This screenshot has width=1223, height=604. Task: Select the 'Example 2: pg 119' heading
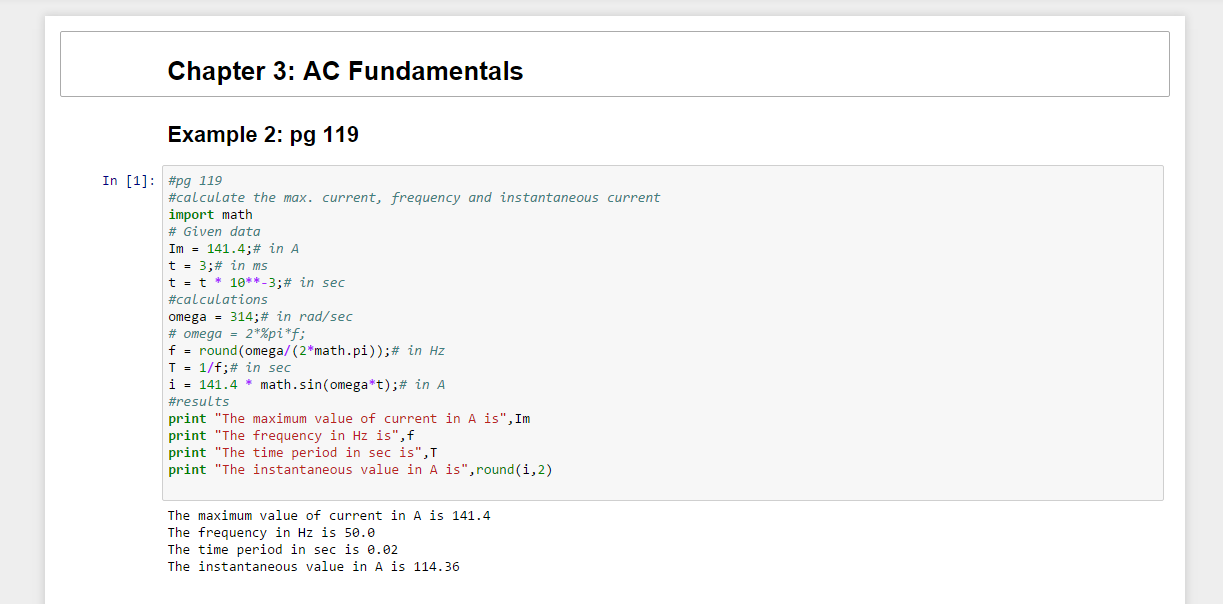point(263,134)
